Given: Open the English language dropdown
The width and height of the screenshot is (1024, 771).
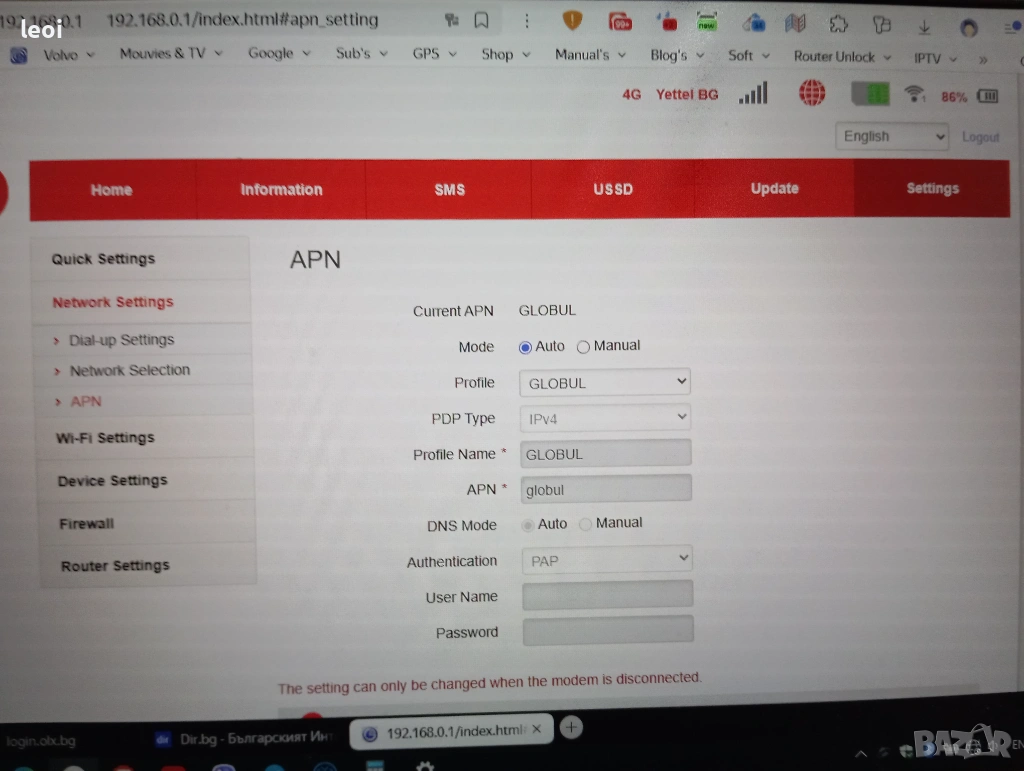Looking at the screenshot, I should click(892, 137).
